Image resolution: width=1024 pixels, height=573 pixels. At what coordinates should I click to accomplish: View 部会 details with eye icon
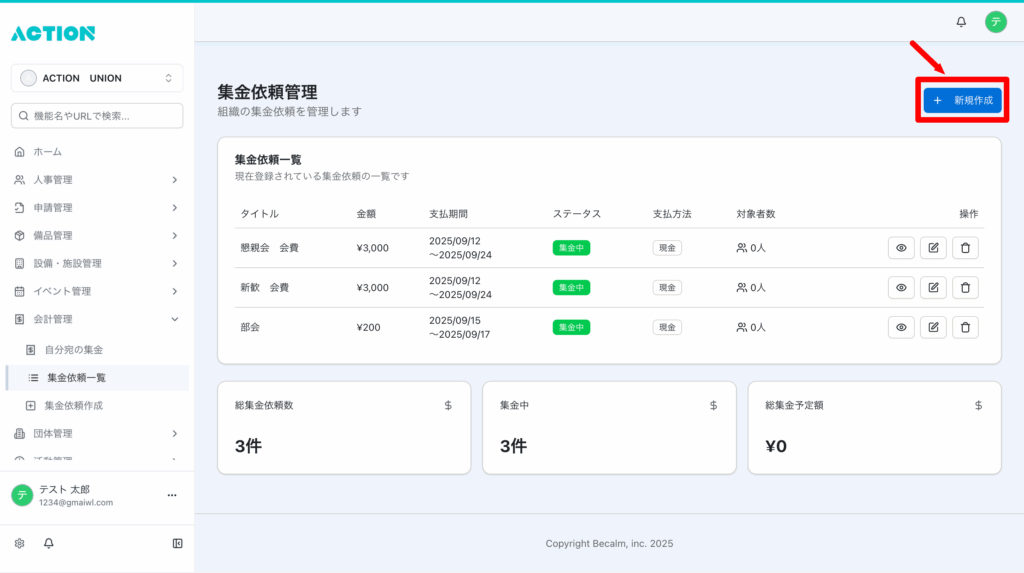pos(901,327)
